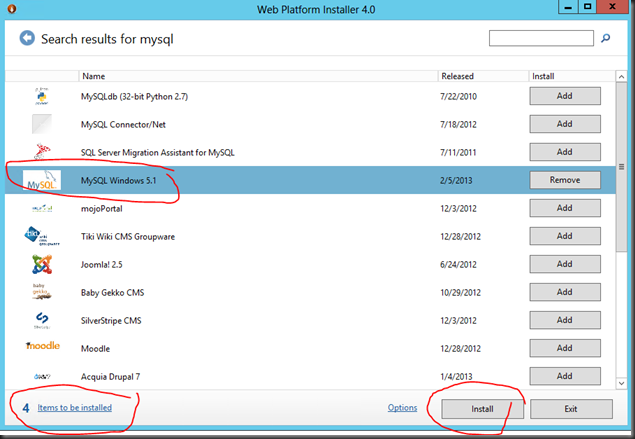Focus the search input field
Screen dimensions: 635x439
coord(541,38)
